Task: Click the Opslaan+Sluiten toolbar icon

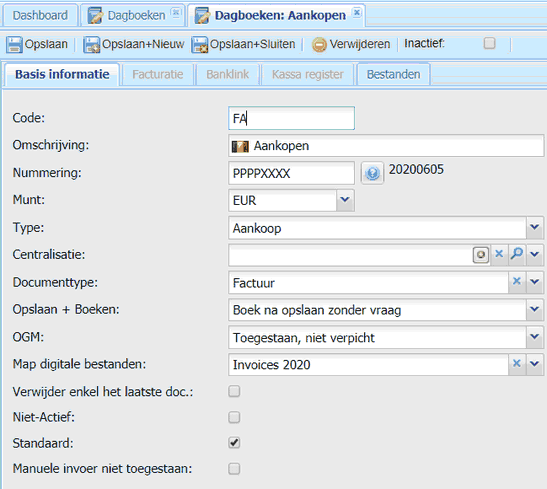Action: coord(200,45)
